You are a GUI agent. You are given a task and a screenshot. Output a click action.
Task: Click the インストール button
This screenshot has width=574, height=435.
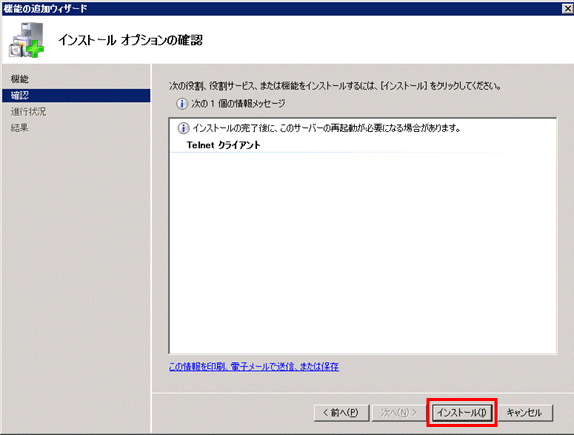(462, 413)
